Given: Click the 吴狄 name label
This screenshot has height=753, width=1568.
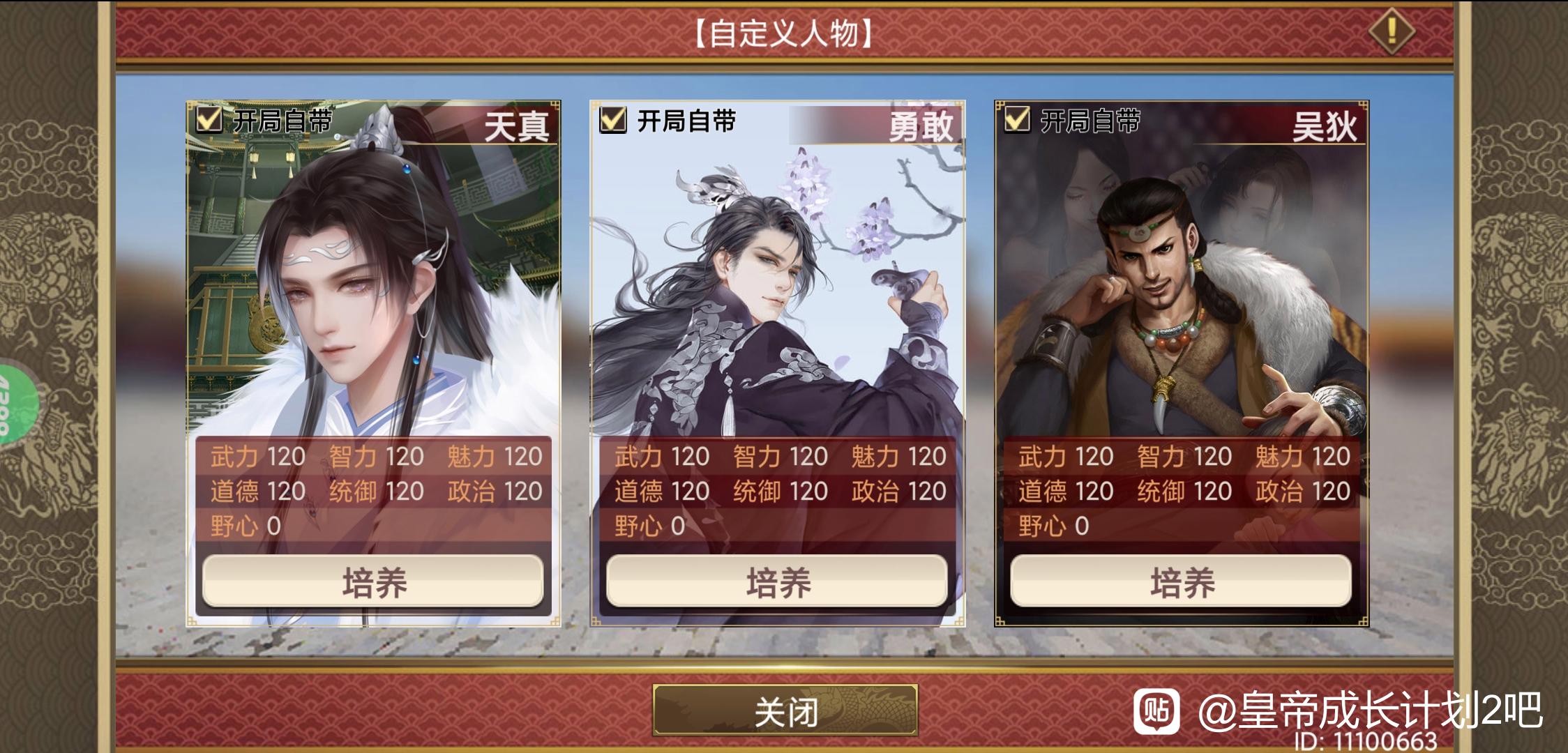Looking at the screenshot, I should click(x=1325, y=127).
